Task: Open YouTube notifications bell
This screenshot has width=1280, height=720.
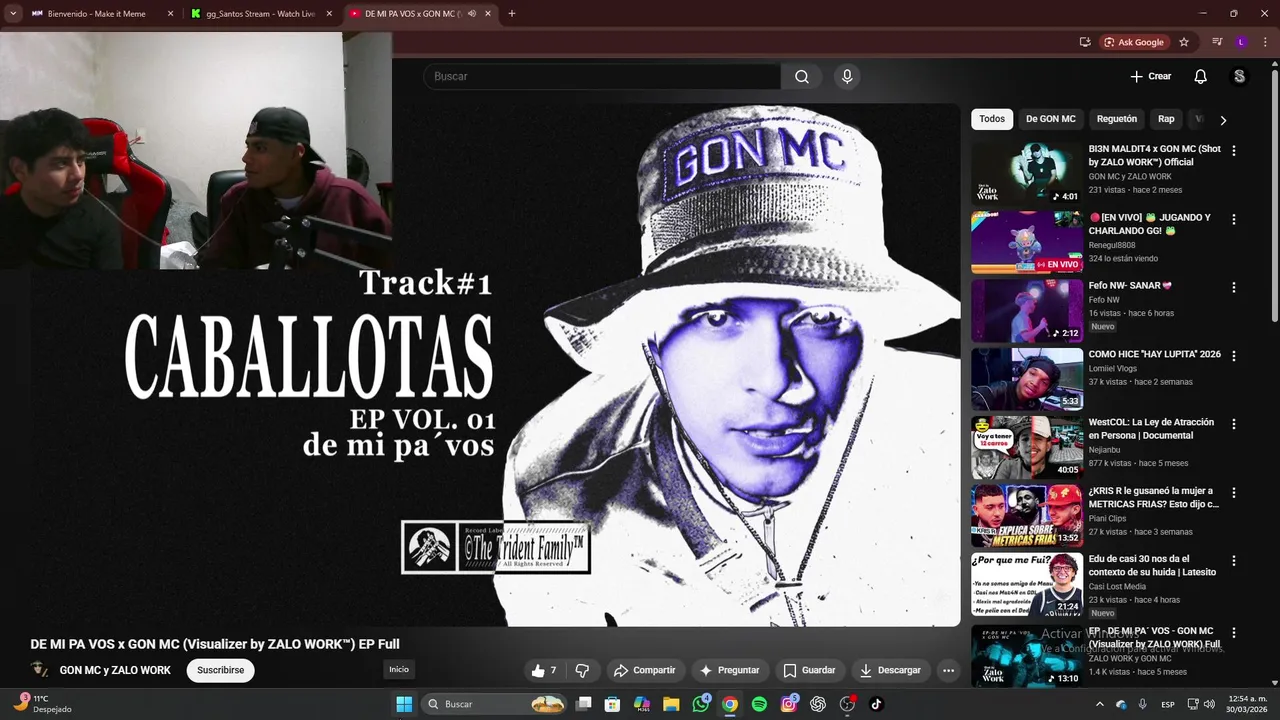Action: pyautogui.click(x=1200, y=76)
